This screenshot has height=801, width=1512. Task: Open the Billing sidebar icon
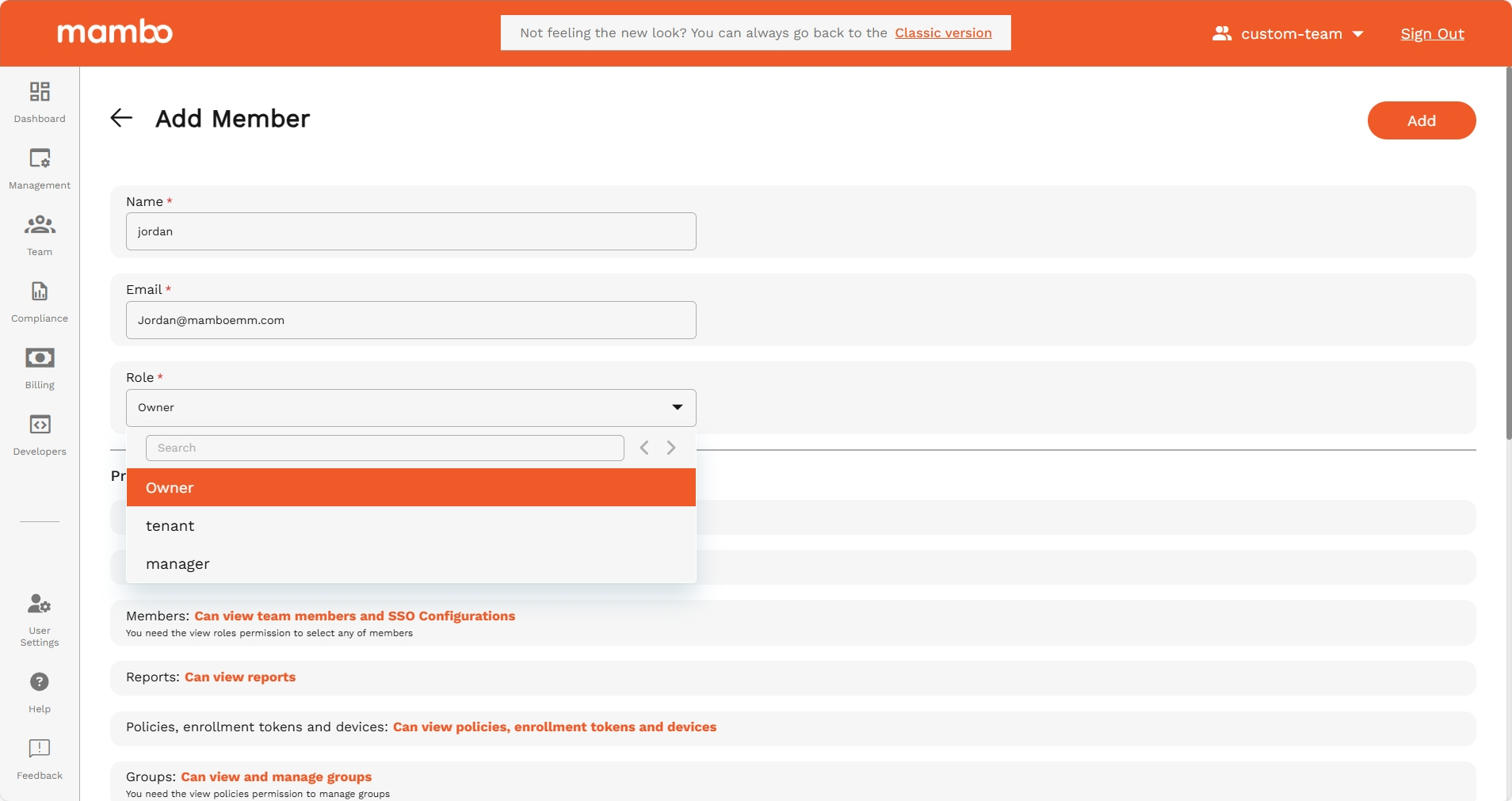pyautogui.click(x=40, y=358)
